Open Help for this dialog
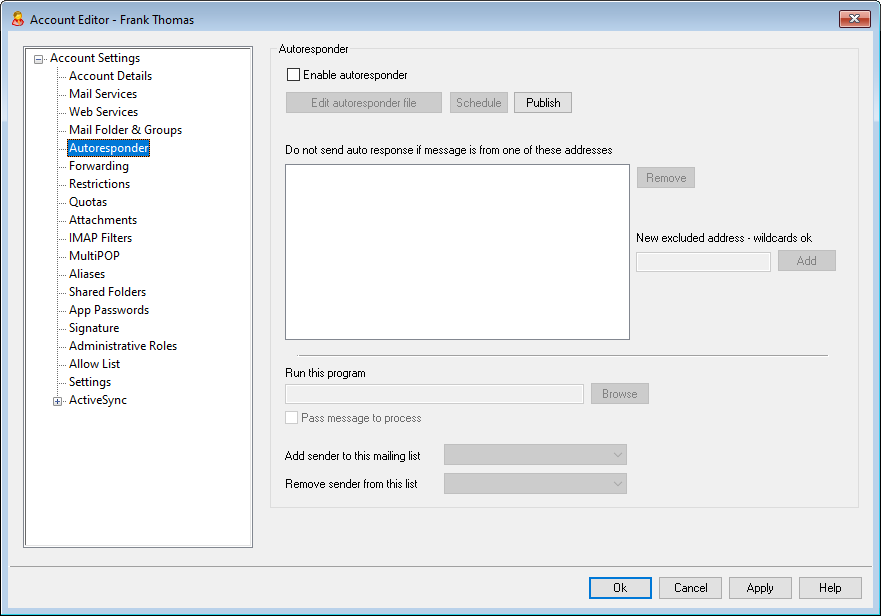The image size is (881, 616). point(830,588)
